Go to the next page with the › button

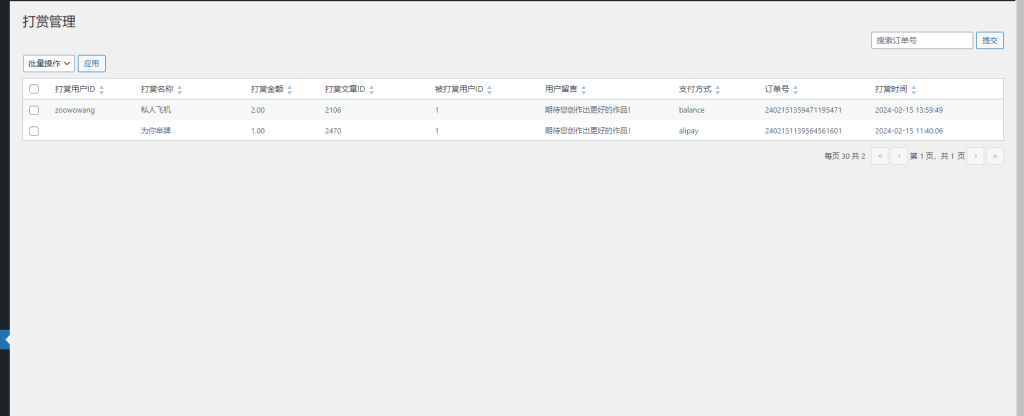tap(976, 156)
